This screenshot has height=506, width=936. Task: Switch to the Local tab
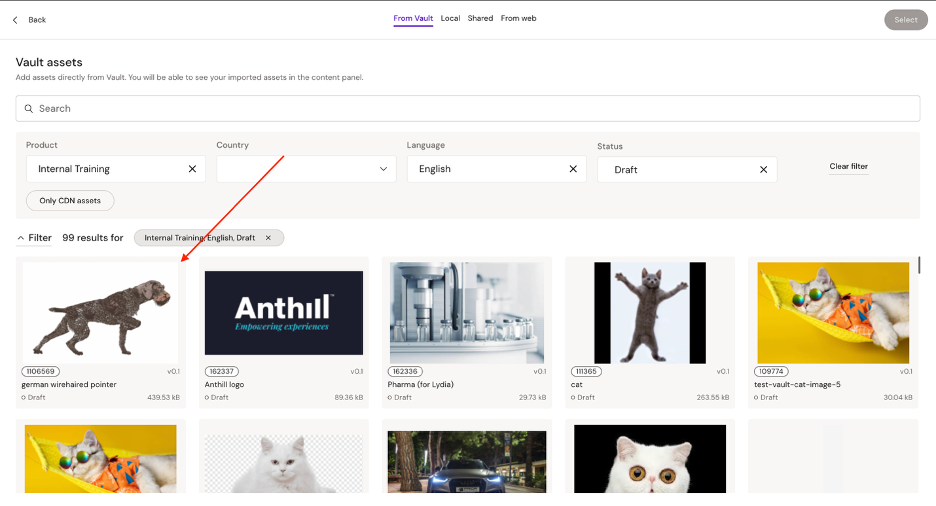click(450, 18)
